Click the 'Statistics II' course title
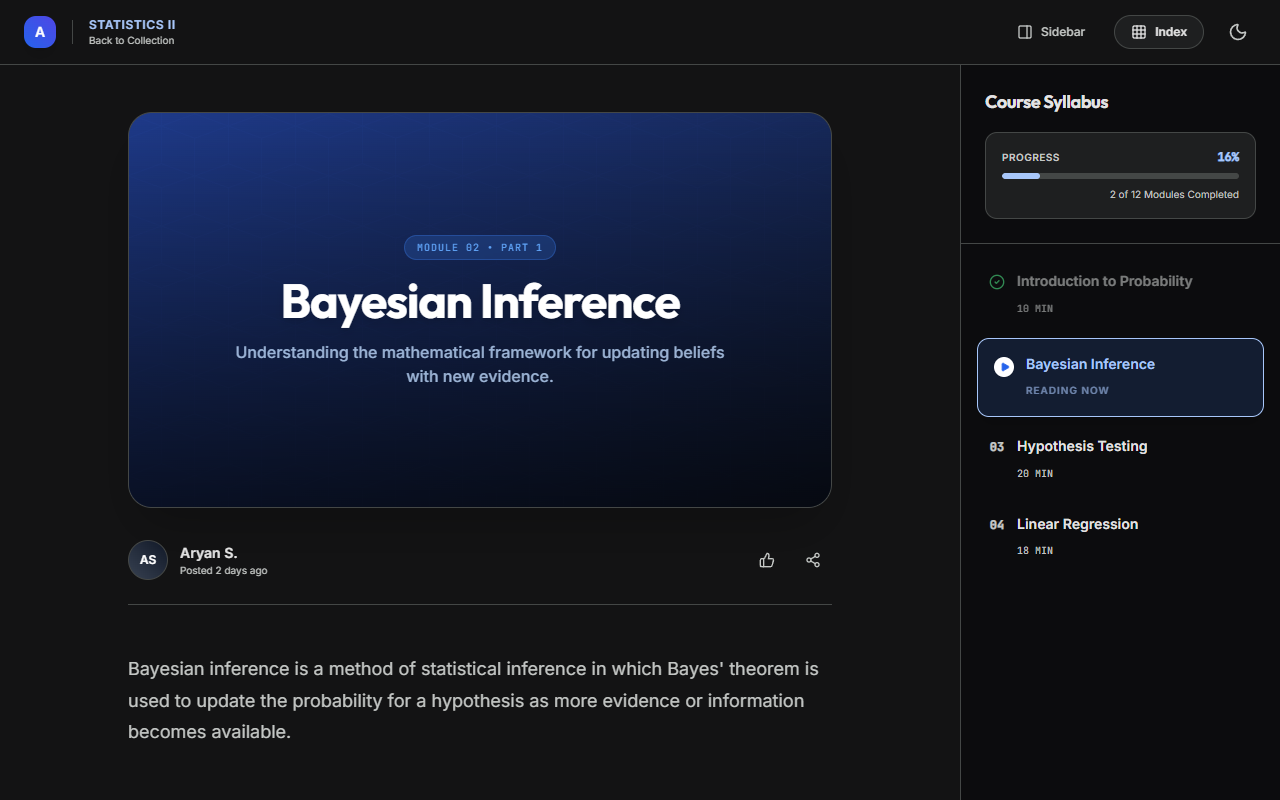The image size is (1280, 800). point(132,24)
